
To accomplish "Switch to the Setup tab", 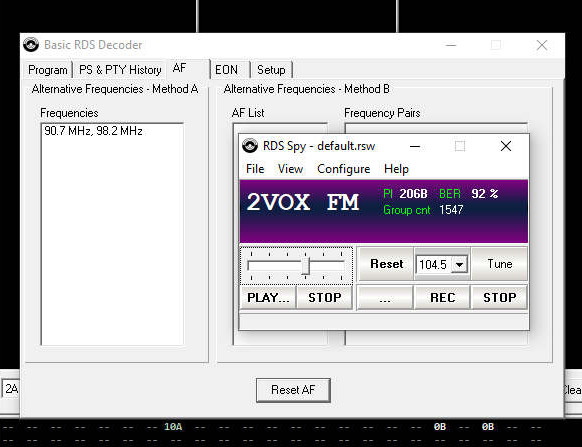I will [271, 70].
